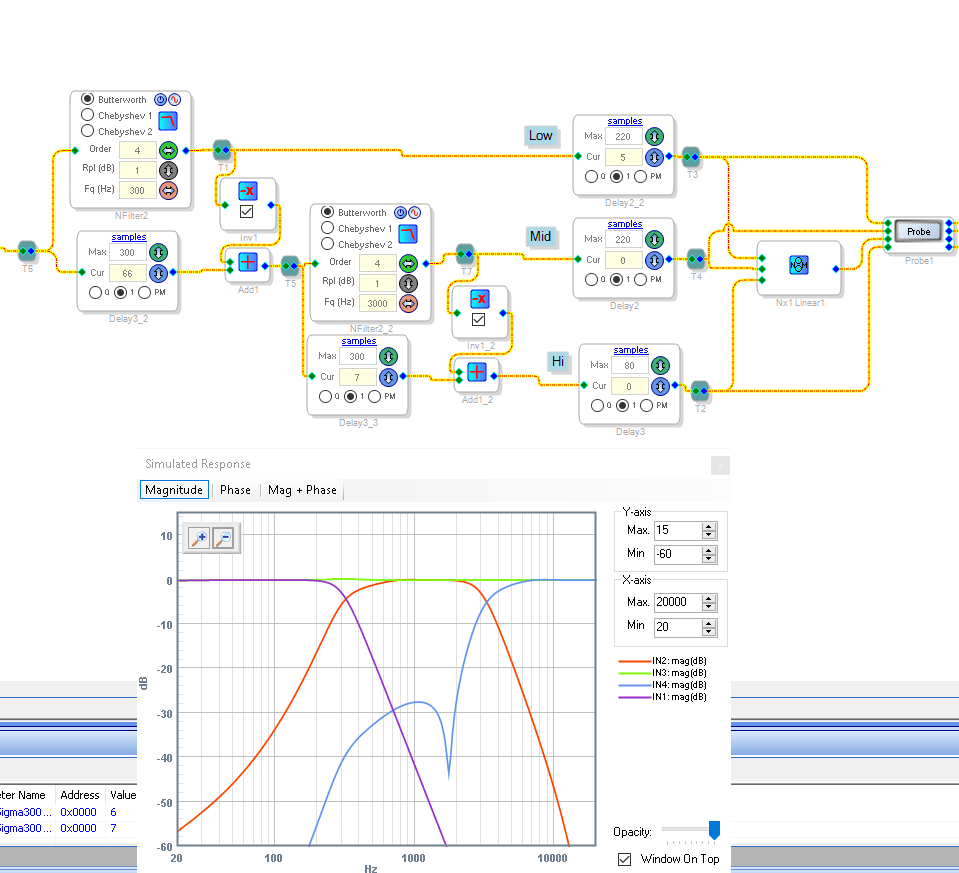The height and width of the screenshot is (873, 959).
Task: Decrease the X-axis Min value with down arrow
Action: 709,631
